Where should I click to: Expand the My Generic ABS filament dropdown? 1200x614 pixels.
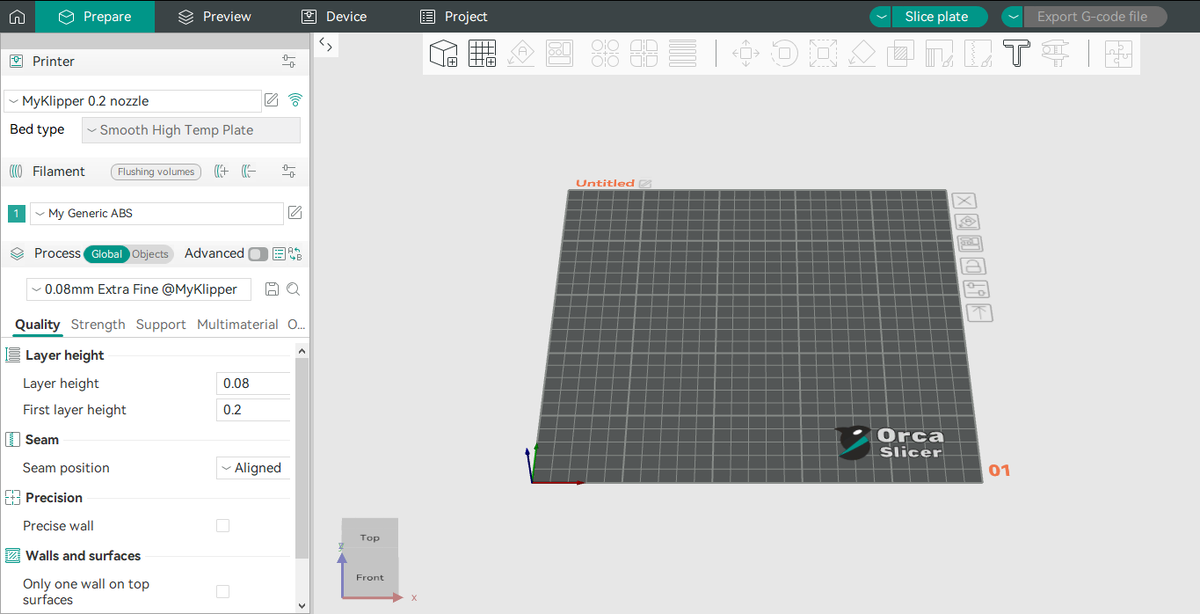[x=157, y=213]
